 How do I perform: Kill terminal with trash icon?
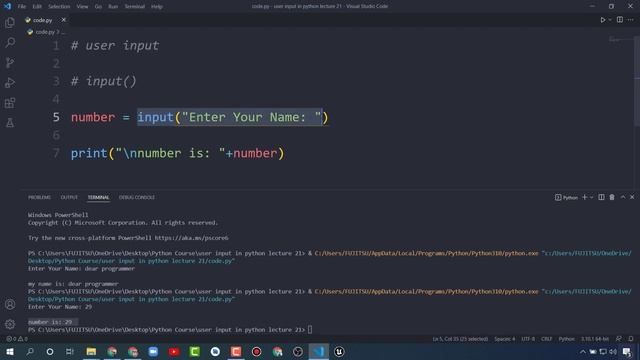click(x=612, y=197)
